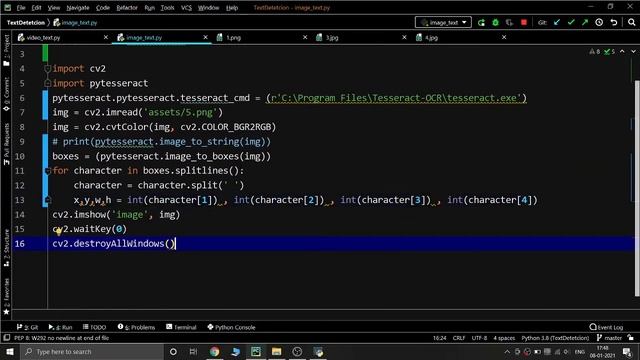Viewport: 640px width, 360px height.
Task: Open the Python Console tool window
Action: [x=231, y=327]
